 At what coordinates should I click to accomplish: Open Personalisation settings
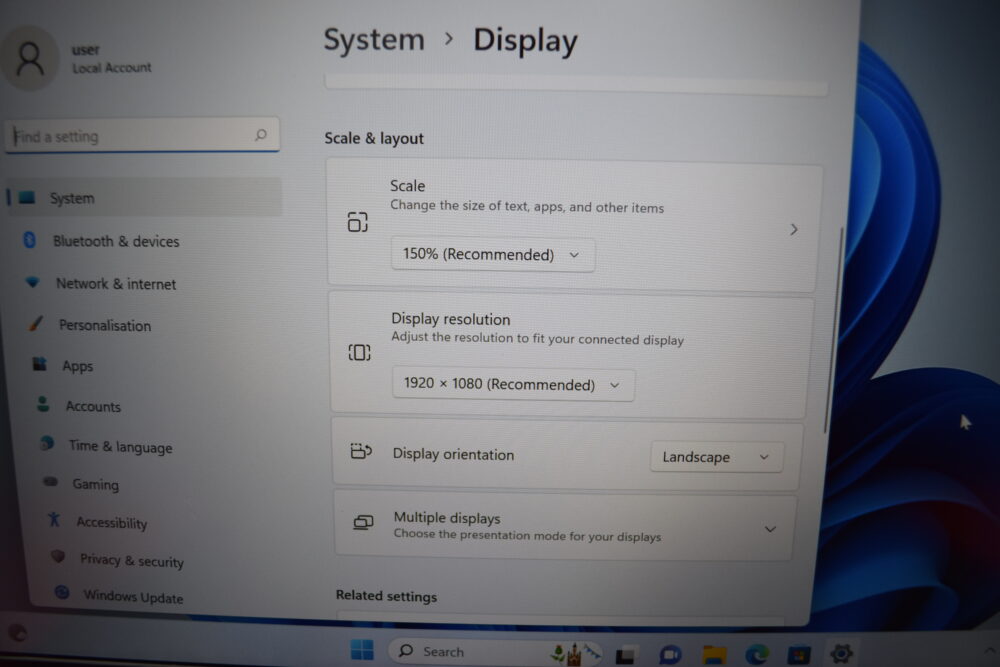[105, 325]
